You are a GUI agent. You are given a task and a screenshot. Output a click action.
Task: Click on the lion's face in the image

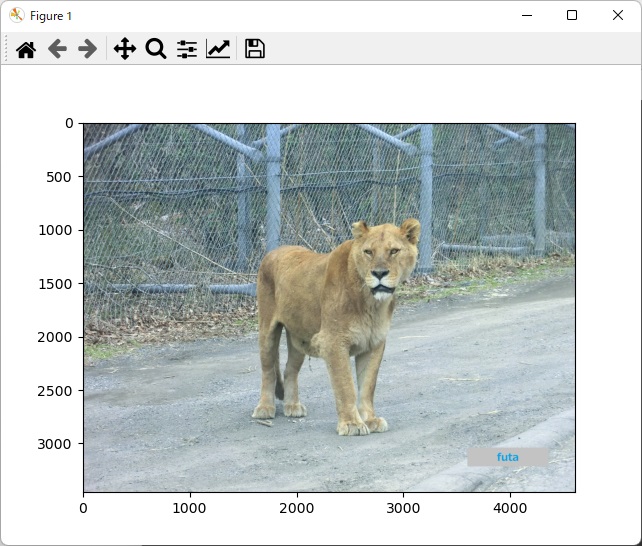pos(381,265)
